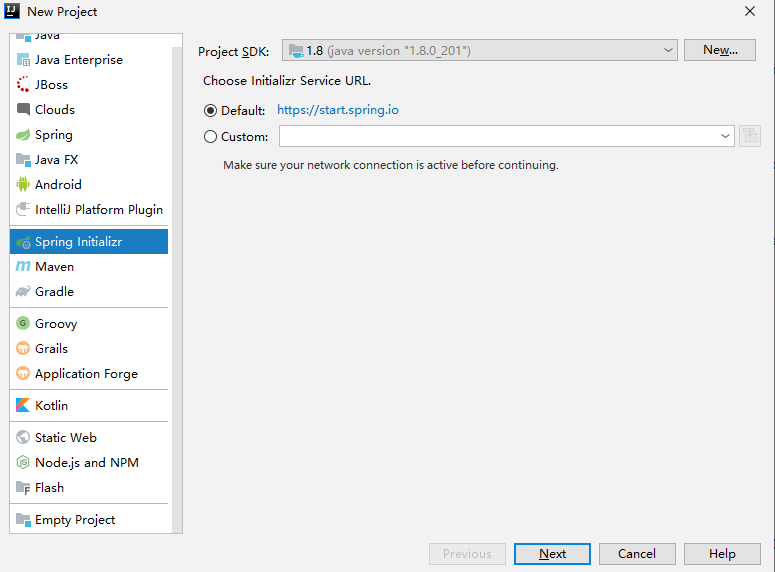The width and height of the screenshot is (775, 572).
Task: Click the Grails orange icon
Action: point(23,349)
